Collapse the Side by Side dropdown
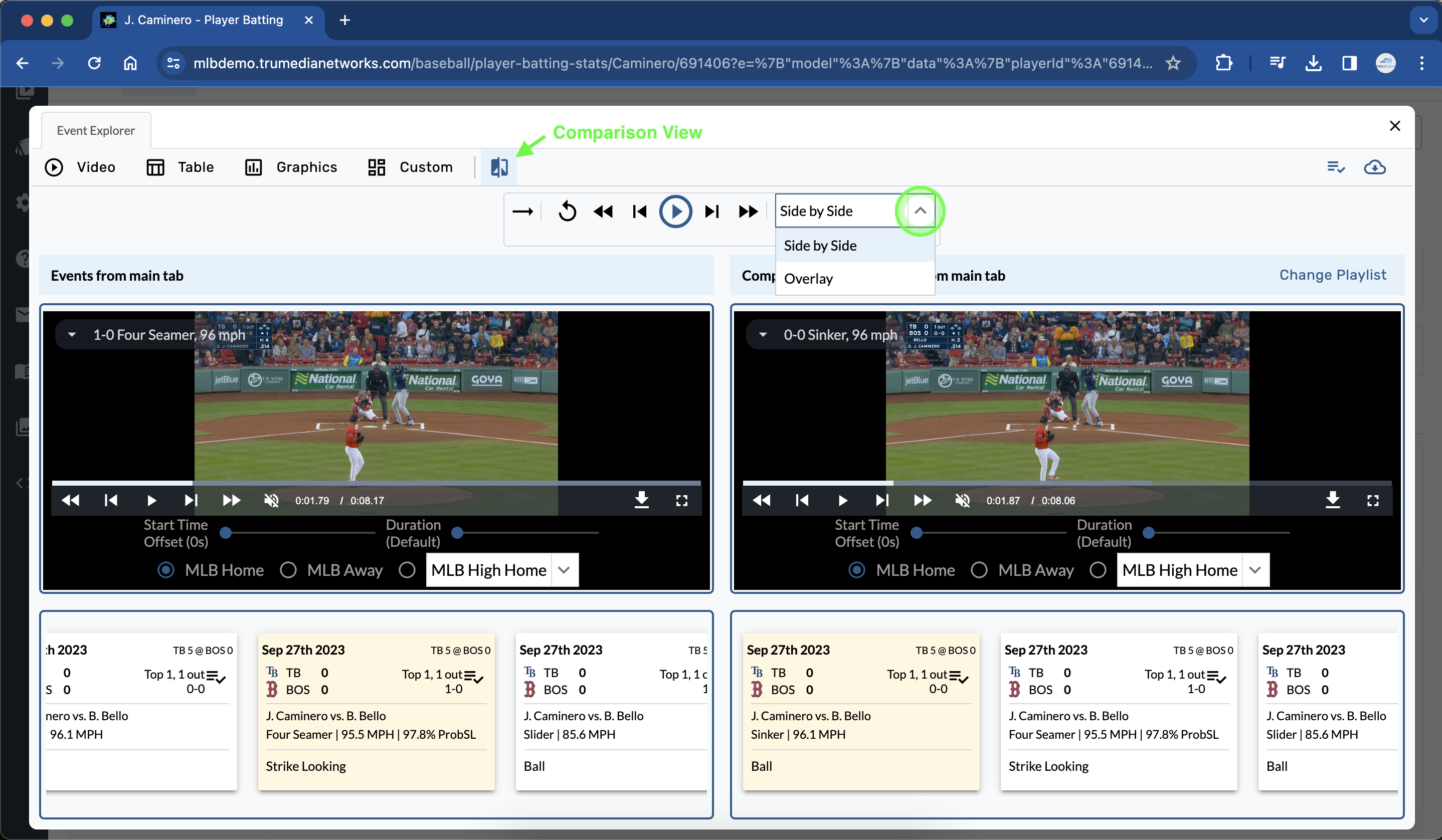1442x840 pixels. (x=920, y=211)
